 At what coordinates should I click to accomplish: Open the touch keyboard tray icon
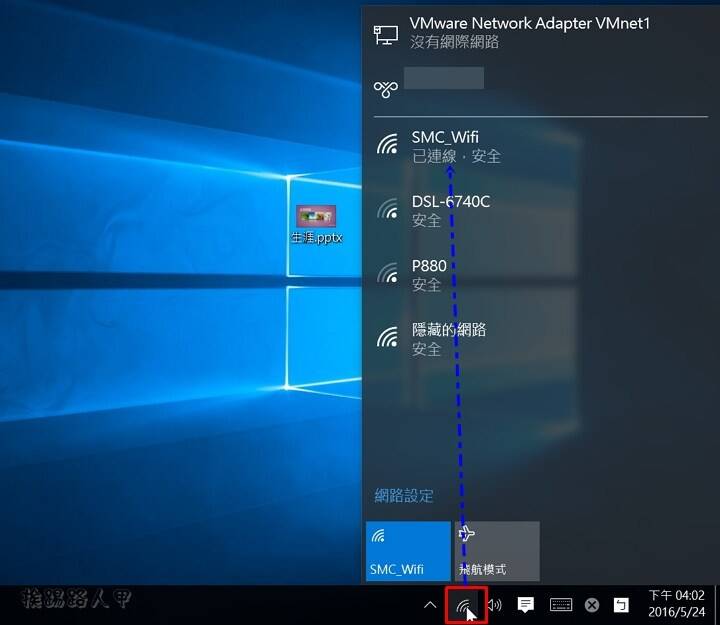(x=561, y=605)
